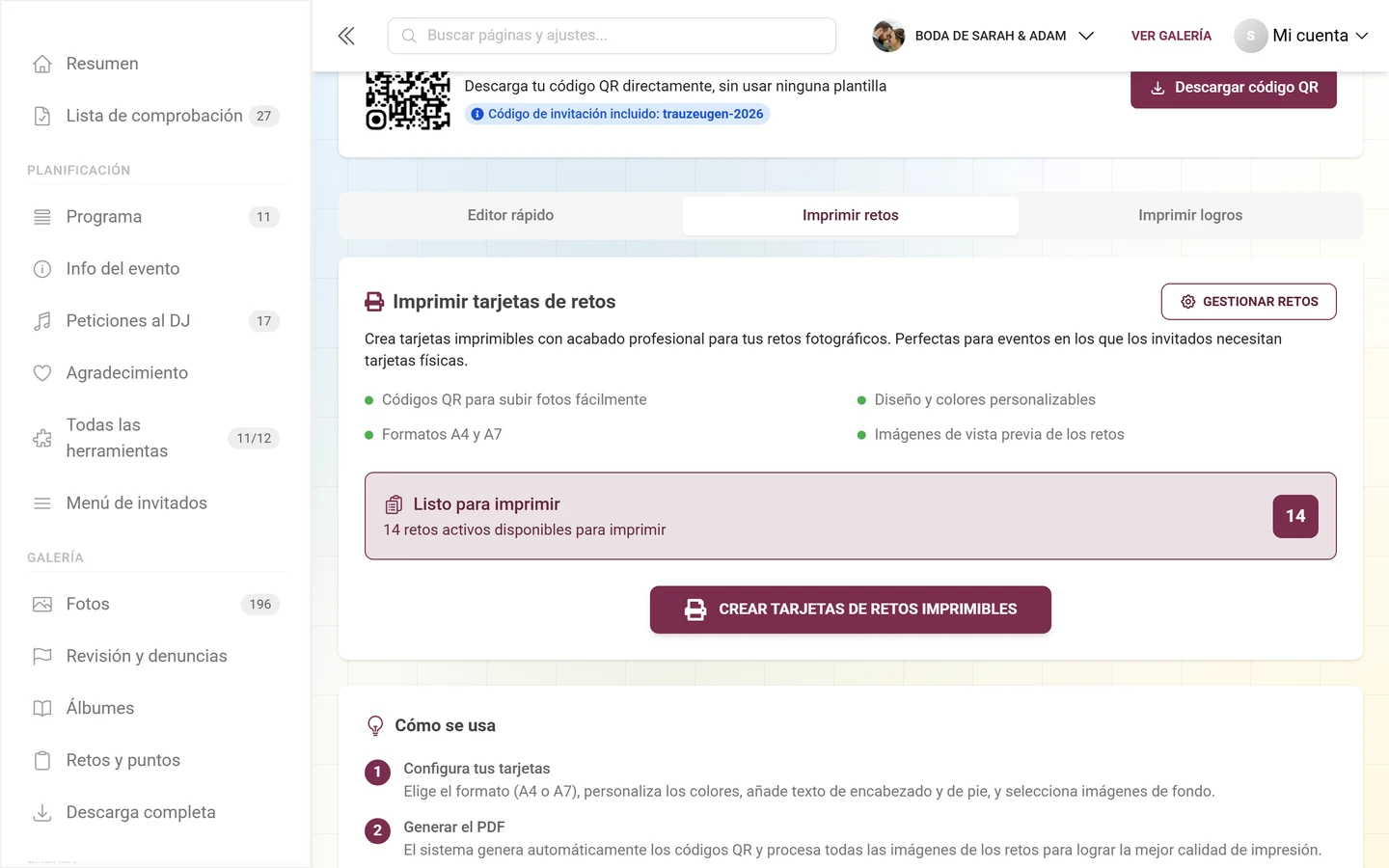Click the Todas las herramientas puzzle icon
Viewport: 1389px width, 868px height.
click(42, 438)
